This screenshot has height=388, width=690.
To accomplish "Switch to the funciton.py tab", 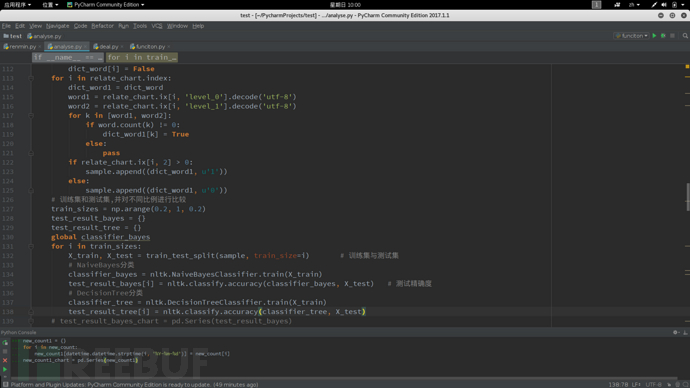I will click(x=150, y=47).
